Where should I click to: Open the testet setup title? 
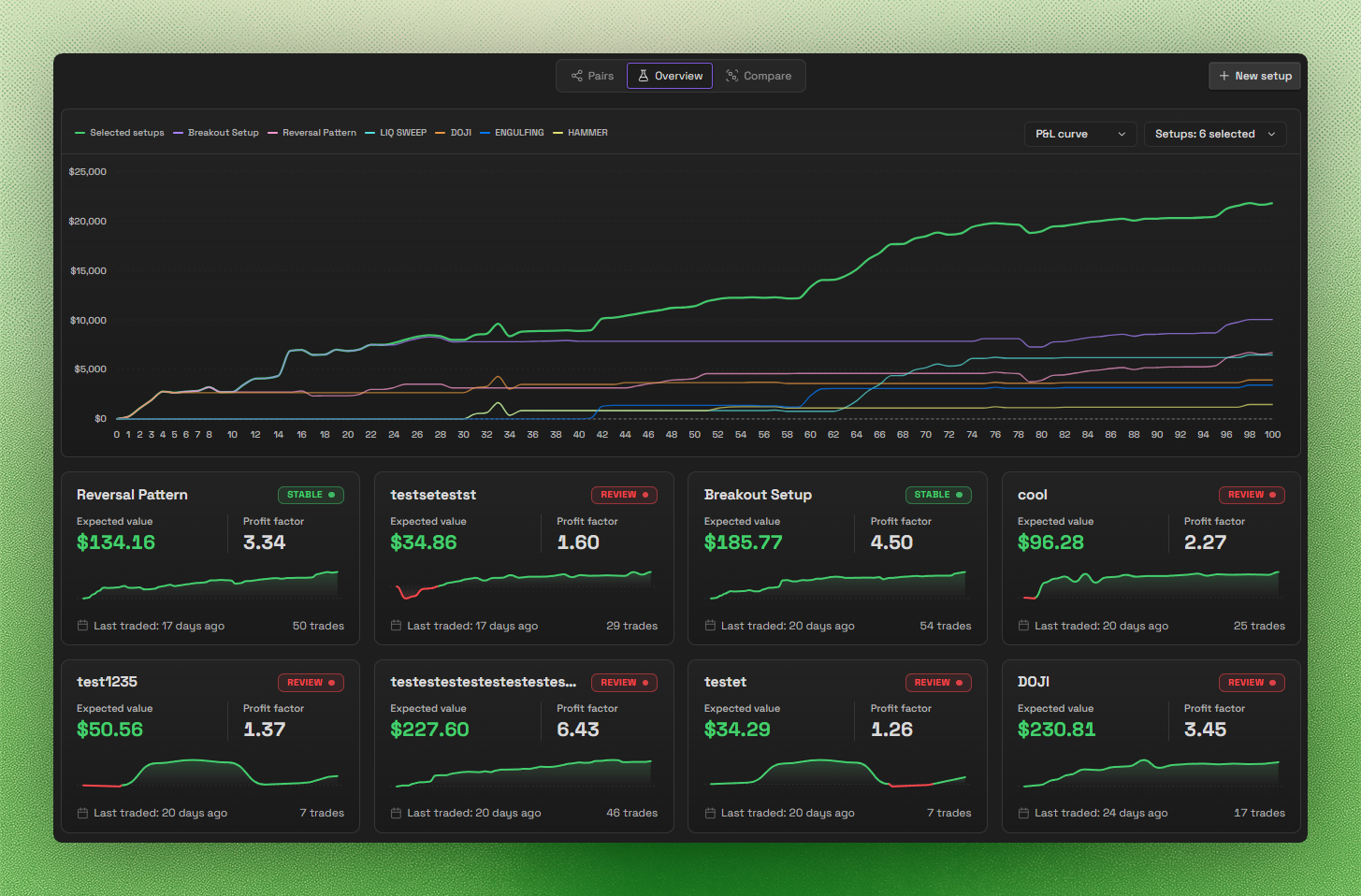725,682
